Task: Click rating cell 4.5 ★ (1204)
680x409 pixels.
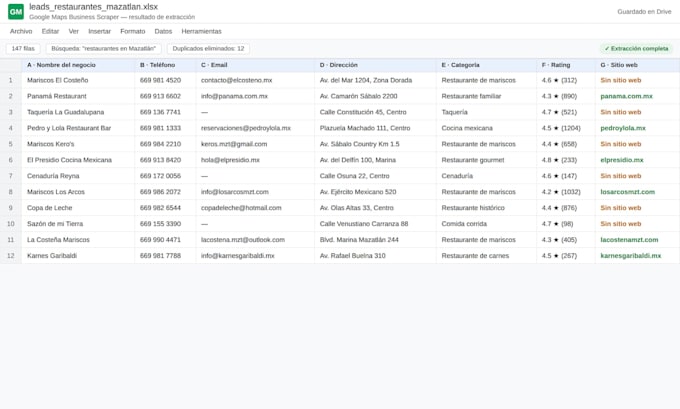Action: point(566,128)
